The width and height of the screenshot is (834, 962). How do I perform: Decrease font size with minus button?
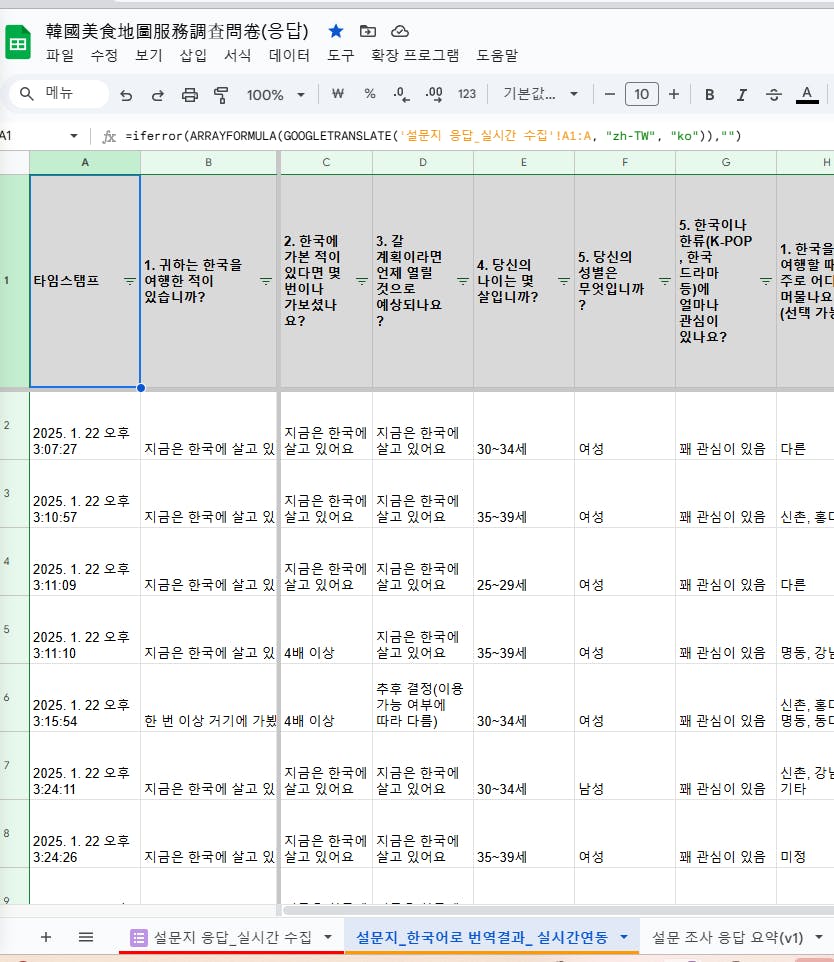click(609, 94)
